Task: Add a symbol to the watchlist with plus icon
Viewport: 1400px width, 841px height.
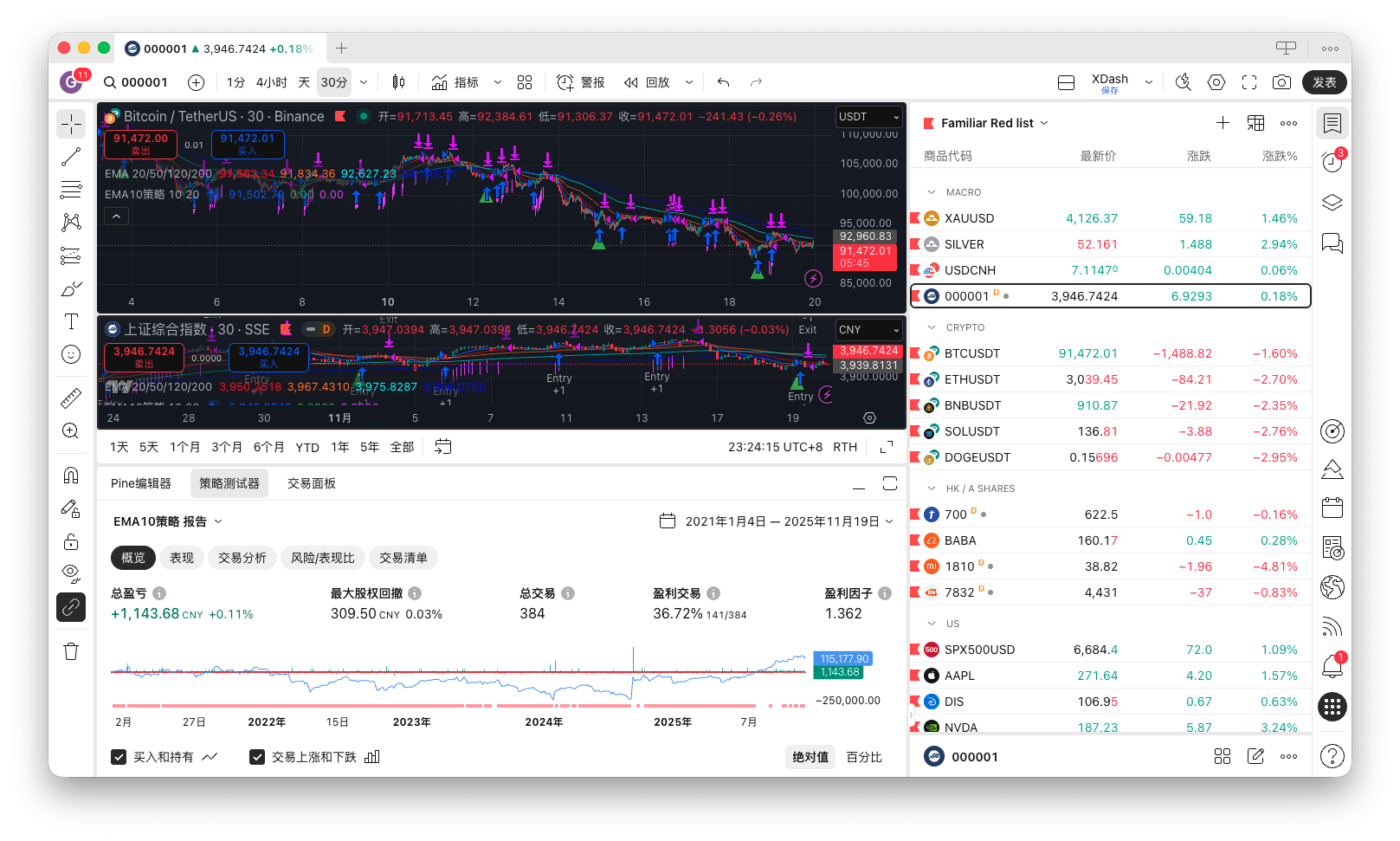Action: (1223, 123)
